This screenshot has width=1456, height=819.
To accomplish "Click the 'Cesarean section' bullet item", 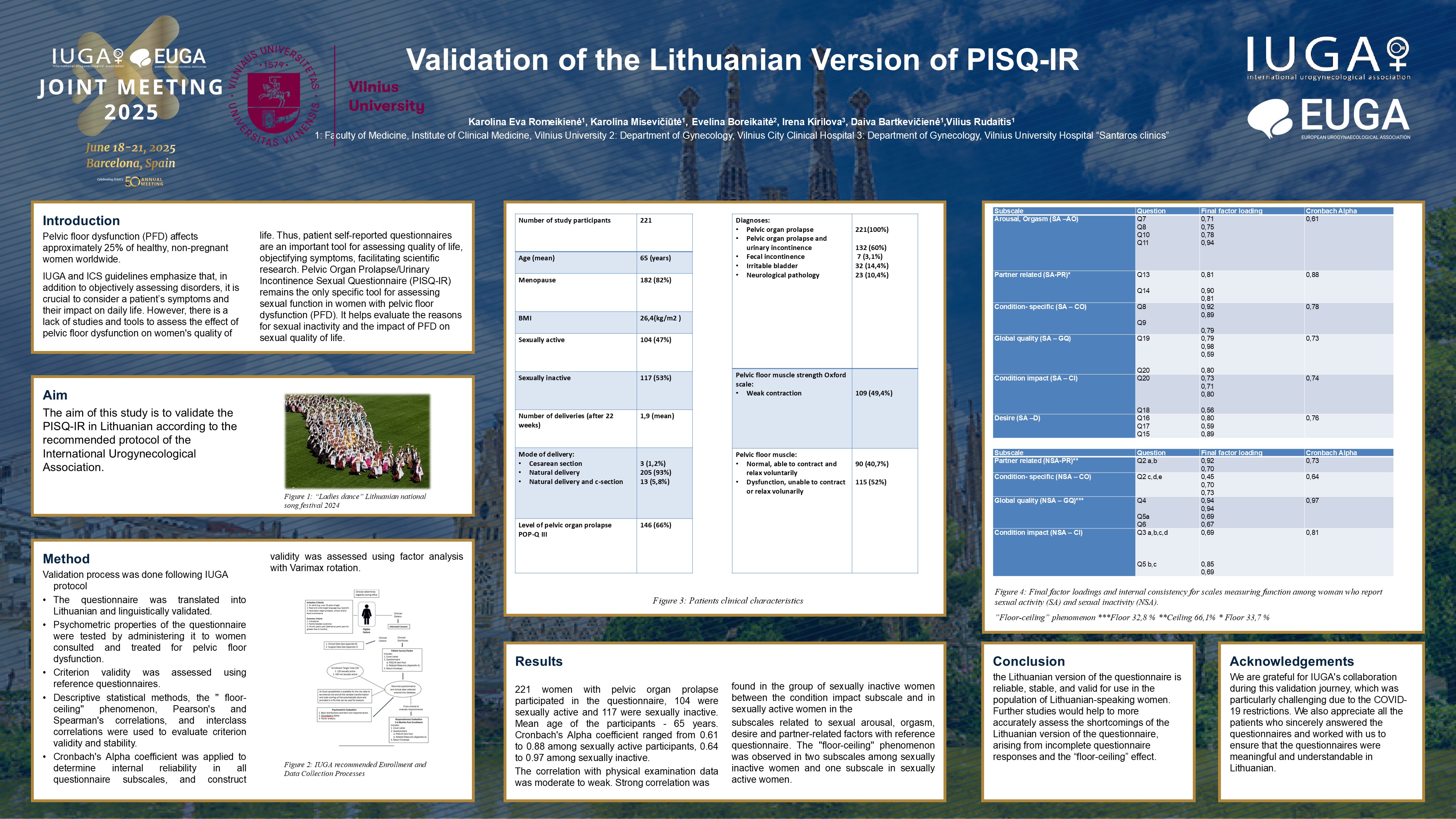I will point(555,463).
